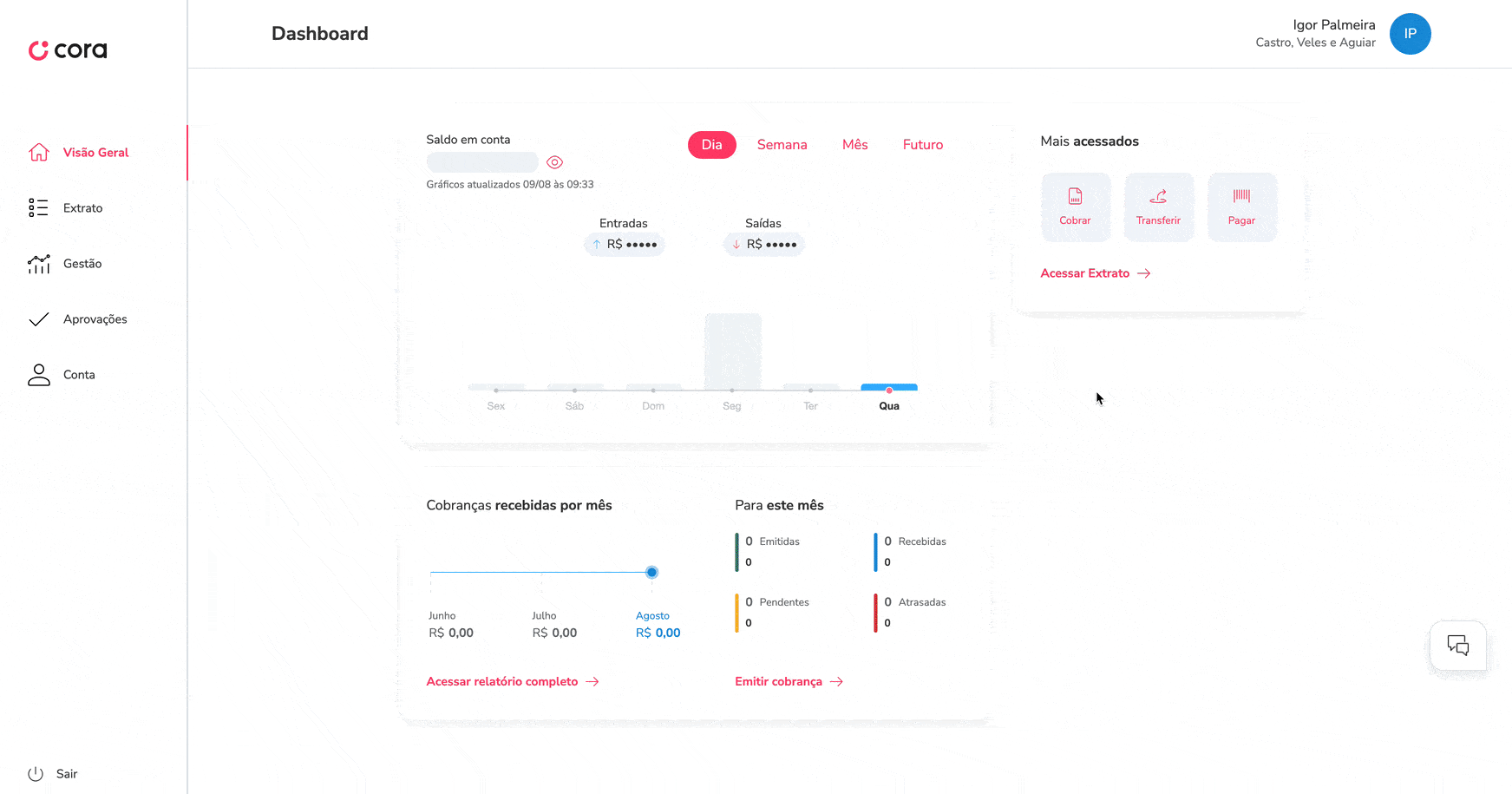
Task: Open the Extrato list icon
Action: click(x=38, y=208)
